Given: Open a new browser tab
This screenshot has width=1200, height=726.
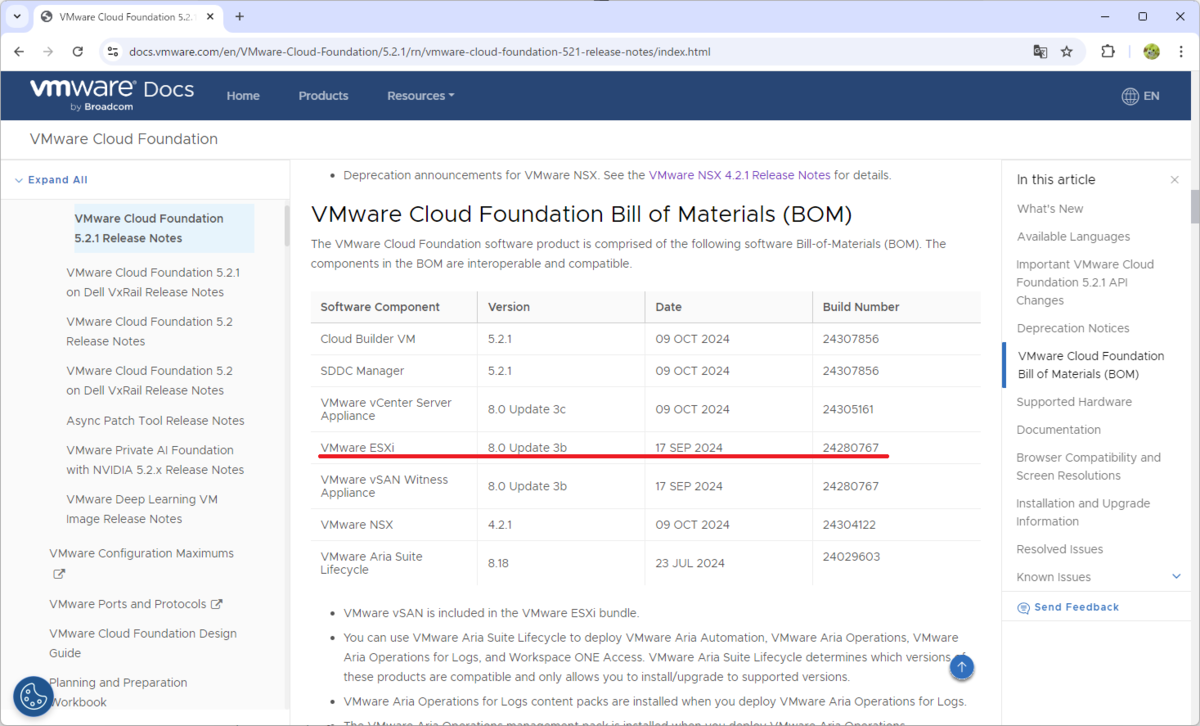Looking at the screenshot, I should click(x=240, y=17).
